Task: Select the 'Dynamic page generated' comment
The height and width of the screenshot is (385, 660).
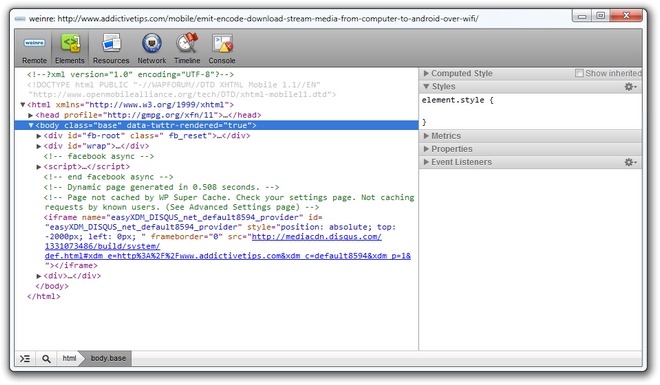Action: pos(161,187)
